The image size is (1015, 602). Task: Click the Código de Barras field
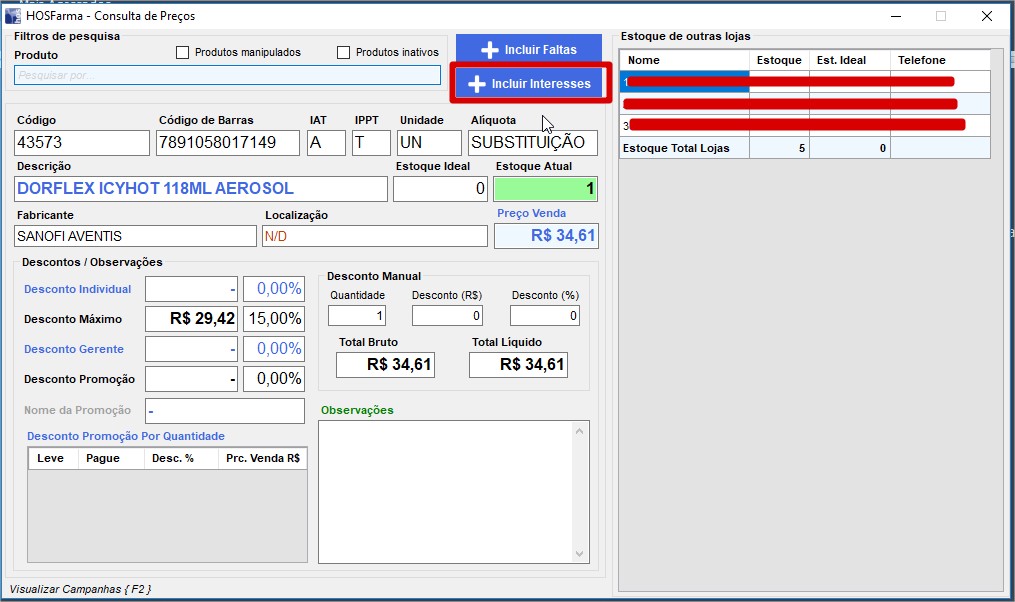pos(227,143)
